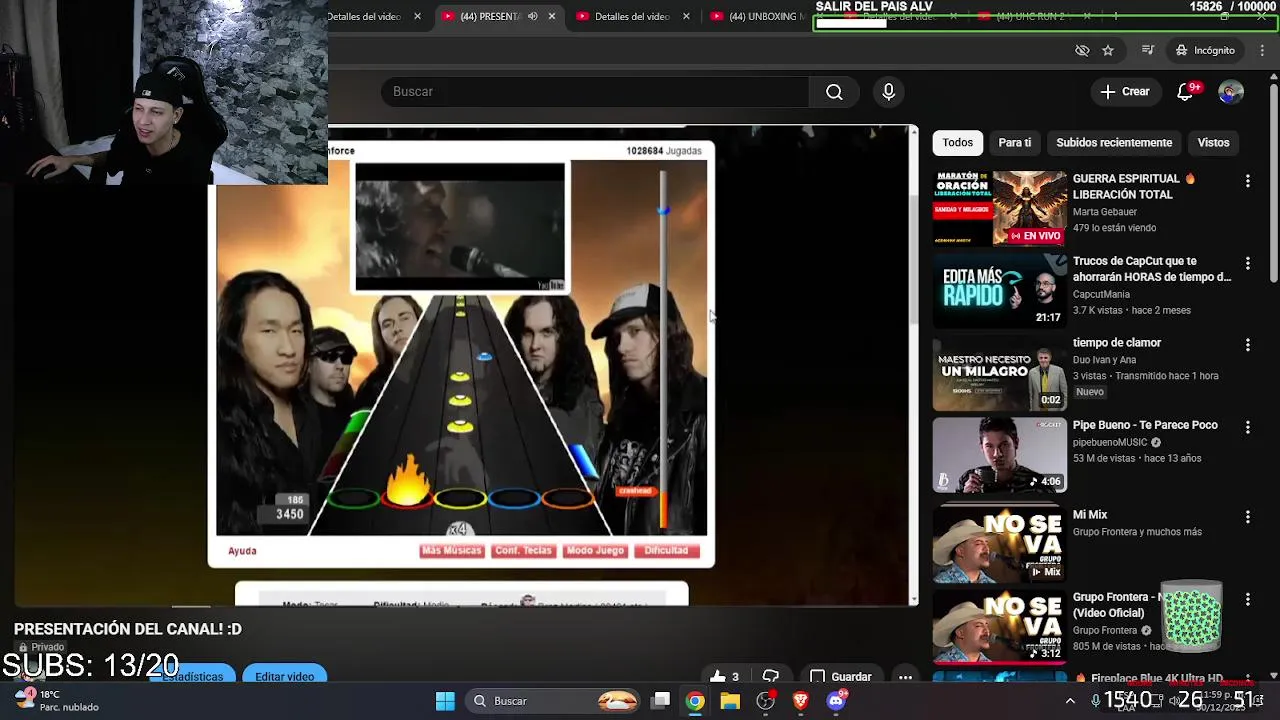Click the YouTube search magnifier button

834,92
